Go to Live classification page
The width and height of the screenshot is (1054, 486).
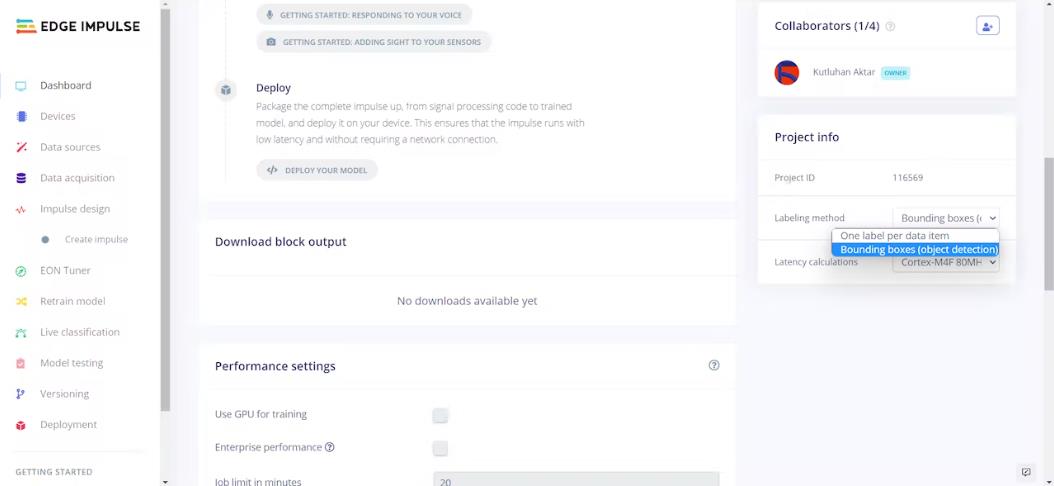click(x=79, y=332)
